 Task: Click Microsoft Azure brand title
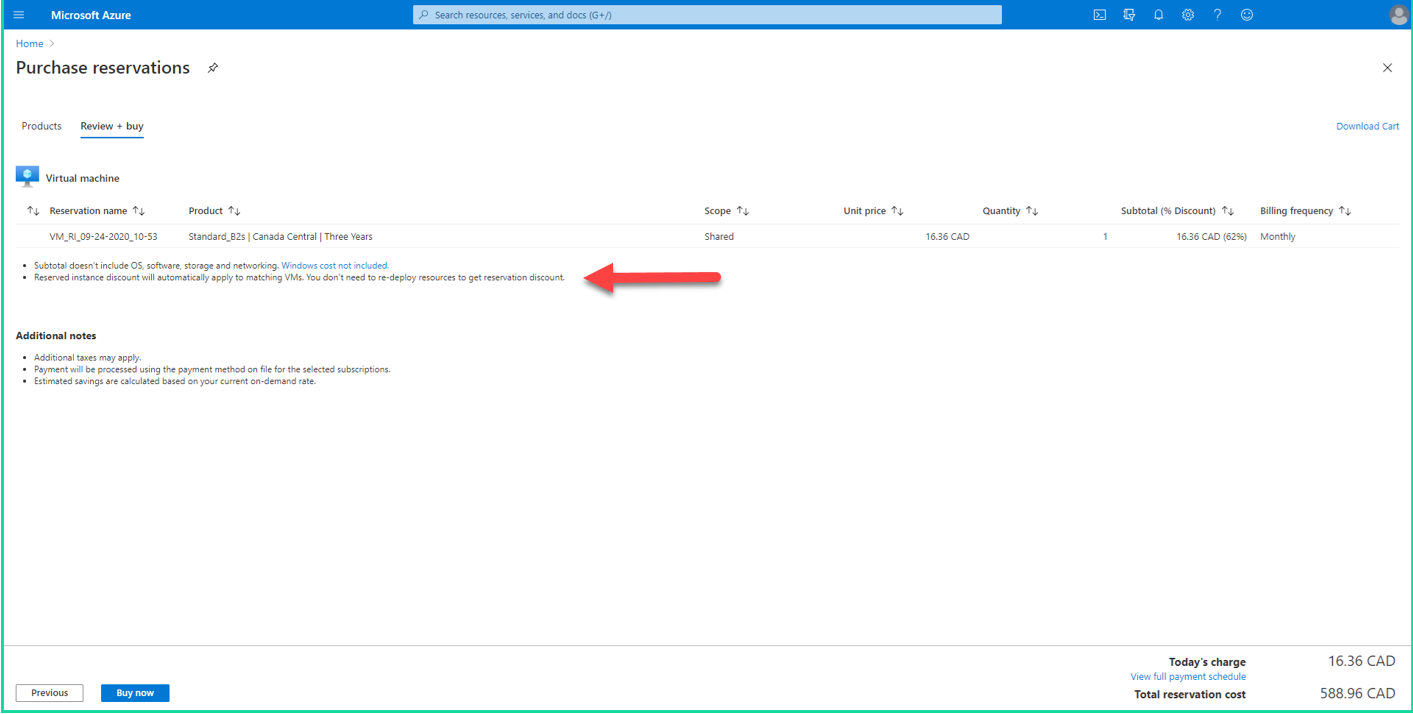coord(91,15)
